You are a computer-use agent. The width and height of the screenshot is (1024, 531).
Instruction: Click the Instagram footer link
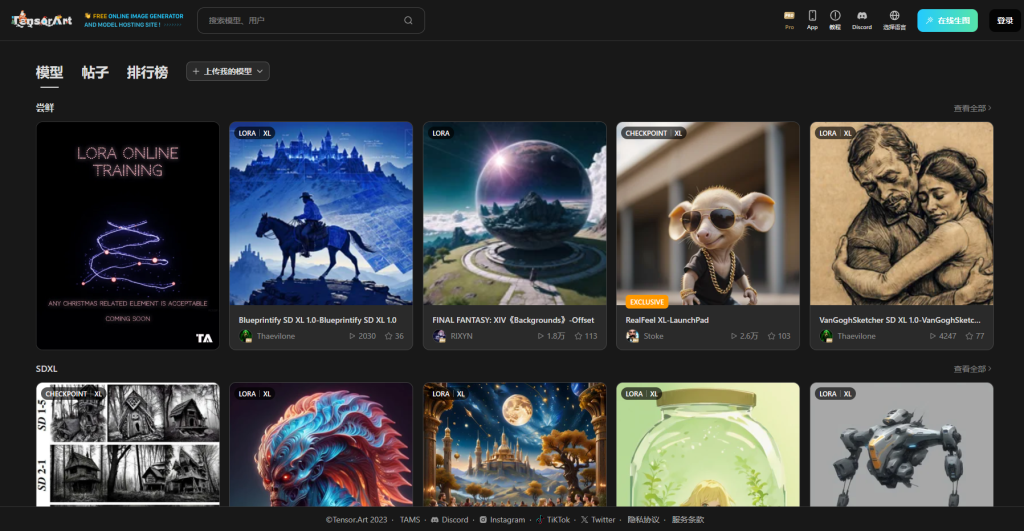click(x=502, y=520)
